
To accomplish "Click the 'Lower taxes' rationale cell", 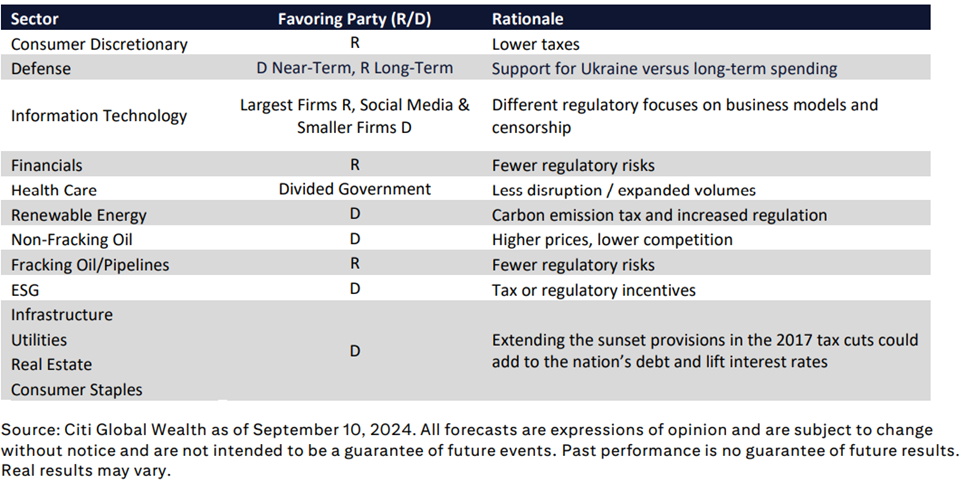I will click(x=535, y=45).
